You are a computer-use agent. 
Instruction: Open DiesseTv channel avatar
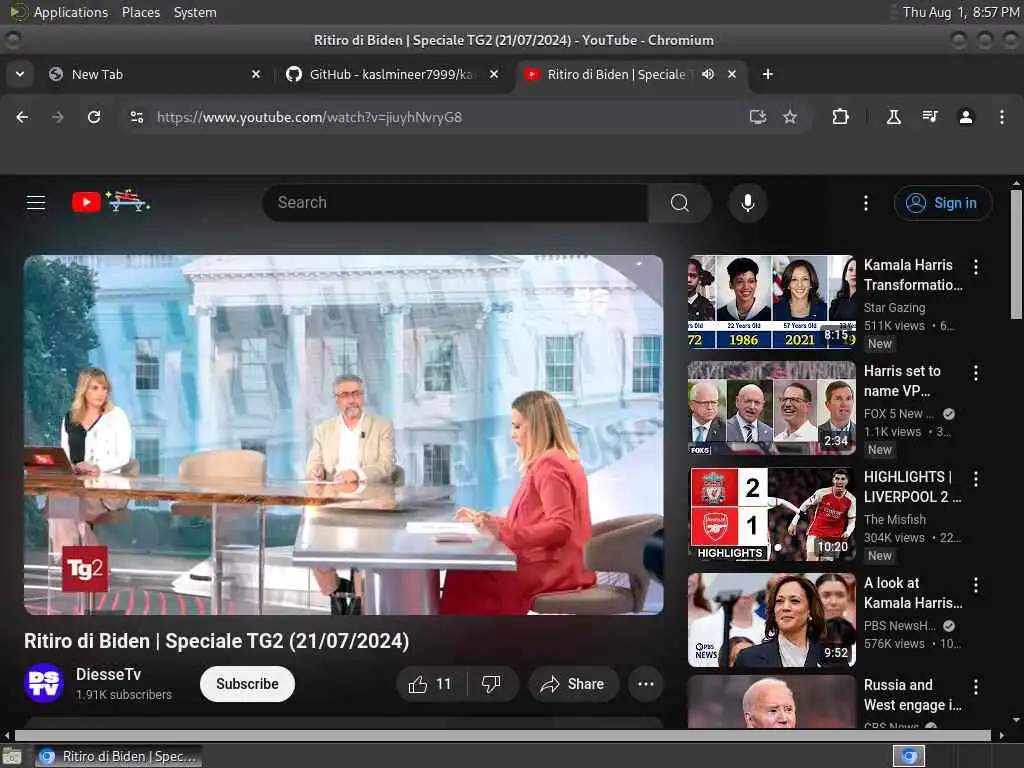44,683
